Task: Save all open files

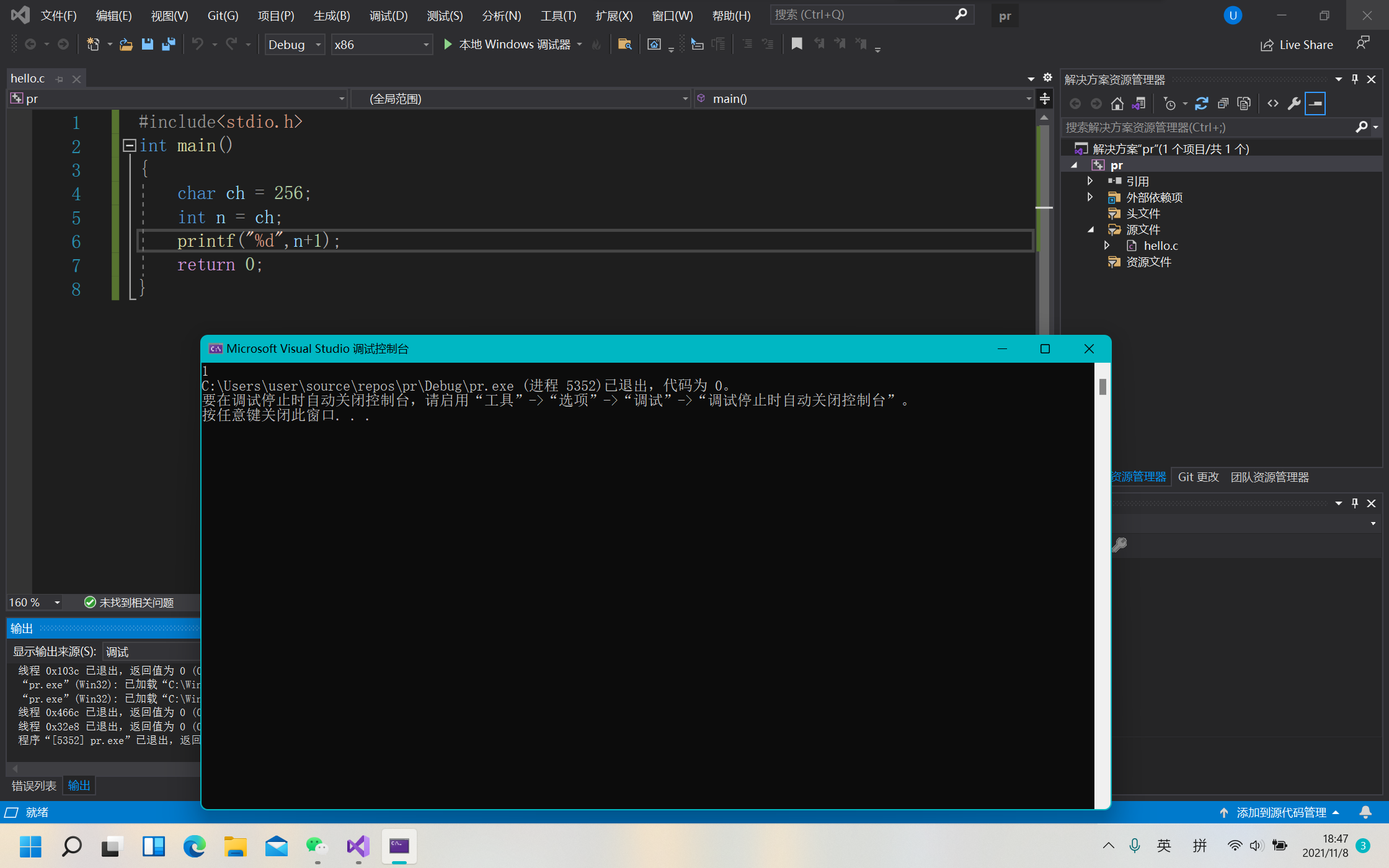Action: coord(168,44)
